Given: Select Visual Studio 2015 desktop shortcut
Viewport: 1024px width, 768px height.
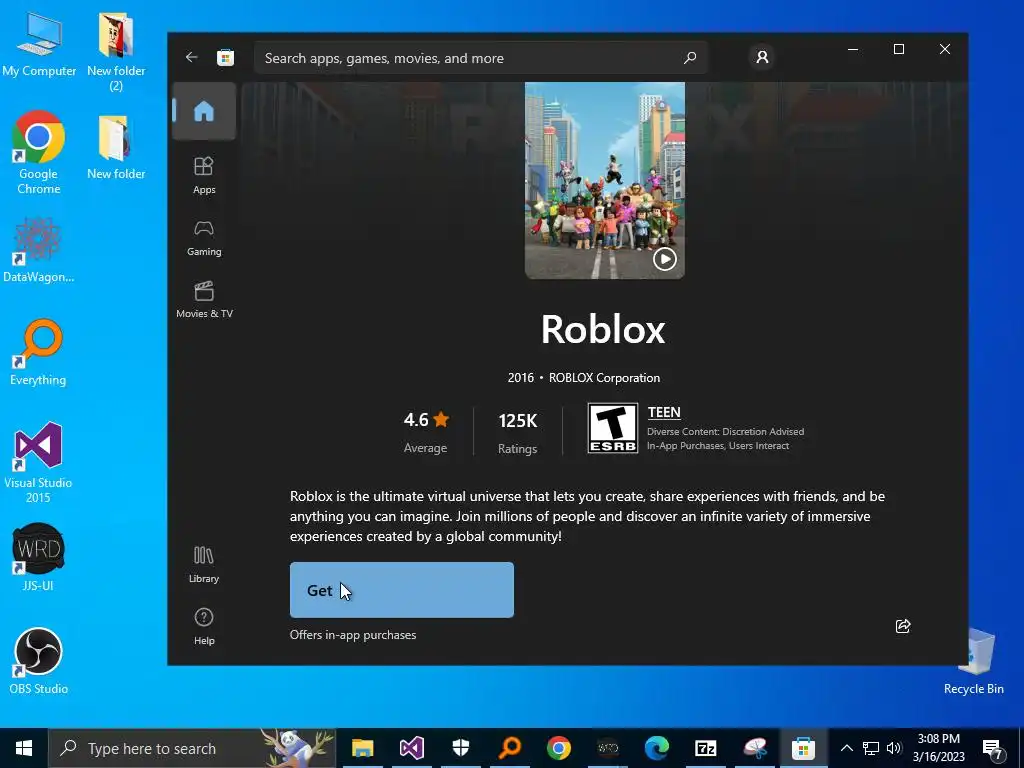Looking at the screenshot, I should tap(38, 462).
